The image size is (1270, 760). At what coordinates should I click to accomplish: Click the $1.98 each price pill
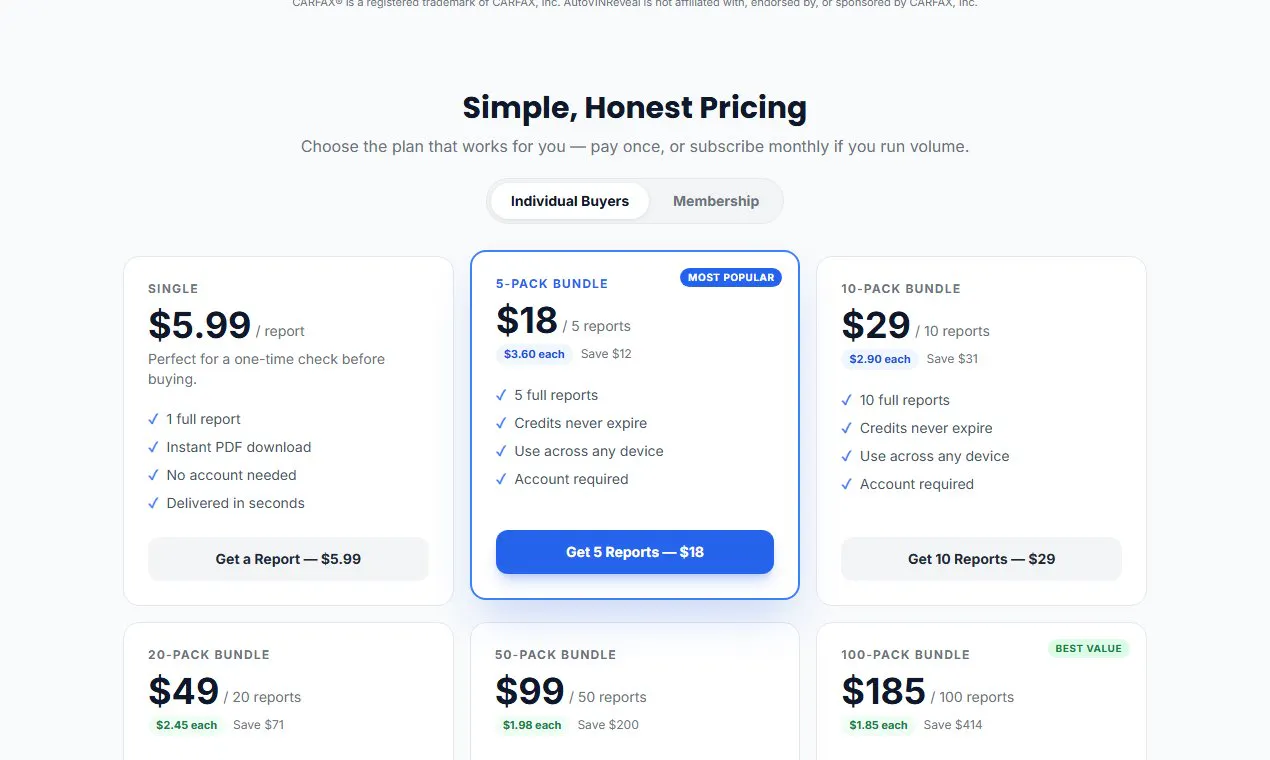pyautogui.click(x=533, y=725)
